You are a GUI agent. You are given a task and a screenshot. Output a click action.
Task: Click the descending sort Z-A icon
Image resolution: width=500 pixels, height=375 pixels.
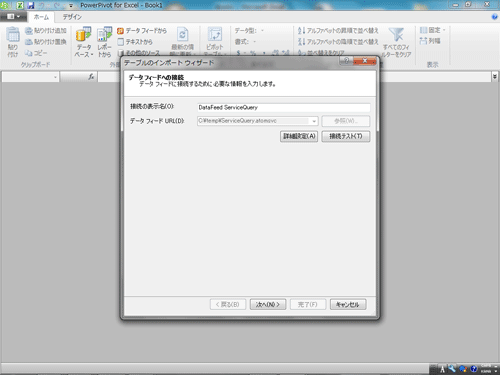click(301, 42)
